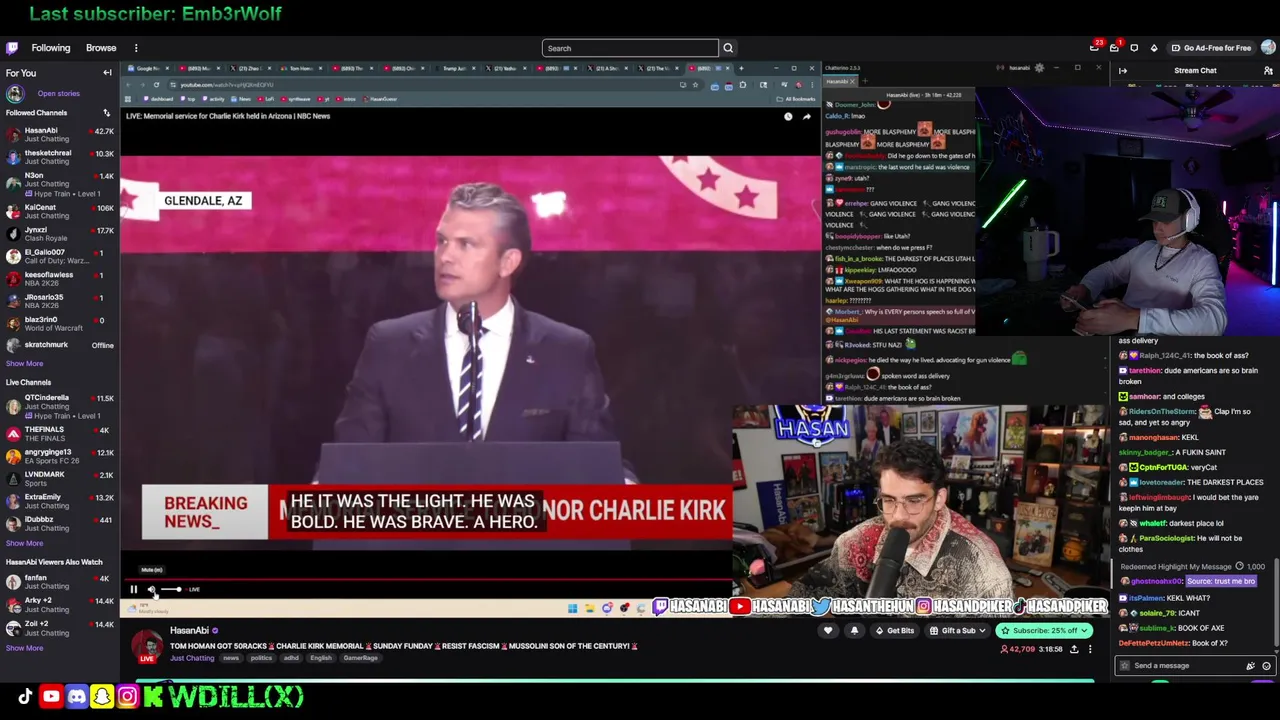The image size is (1280, 720).
Task: Open Subscribe 25% off dropdown
Action: [1043, 631]
